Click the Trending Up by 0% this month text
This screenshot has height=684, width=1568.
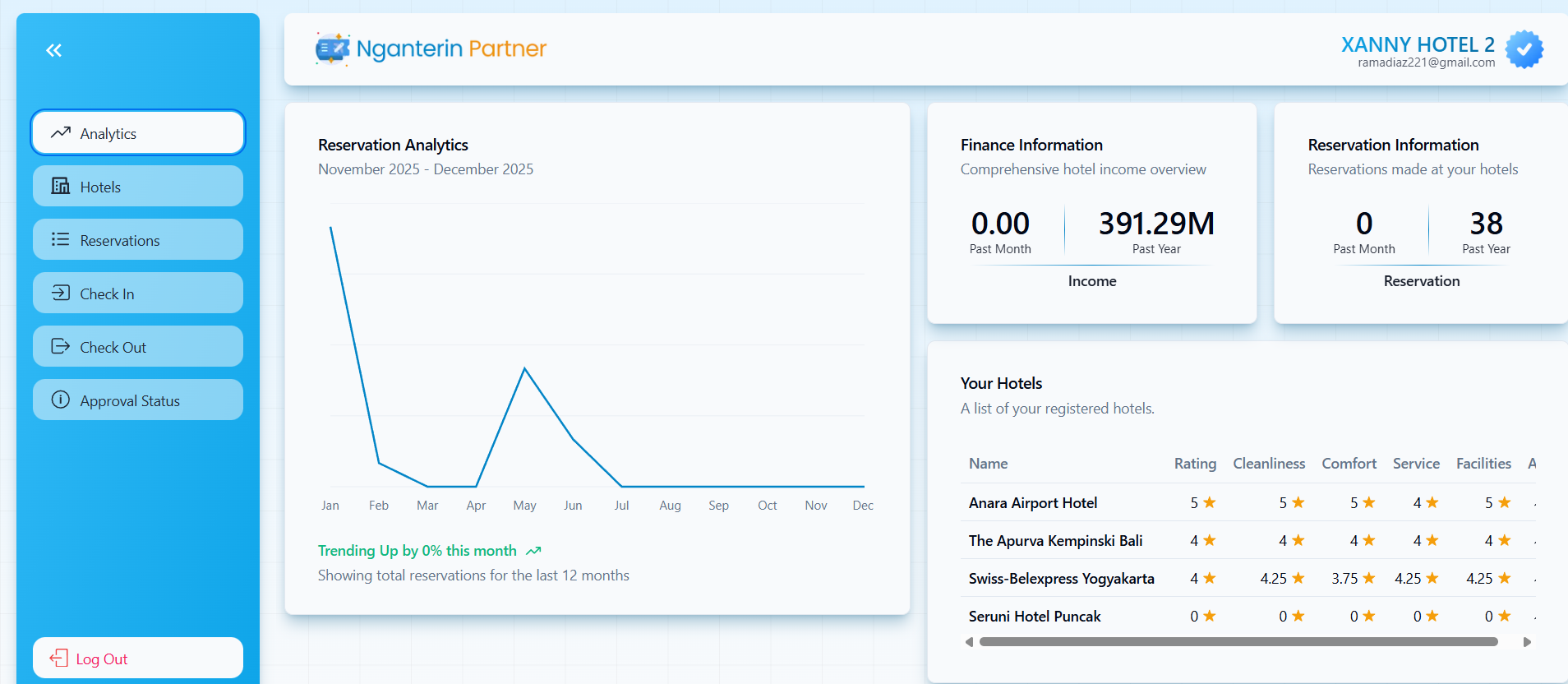click(417, 551)
